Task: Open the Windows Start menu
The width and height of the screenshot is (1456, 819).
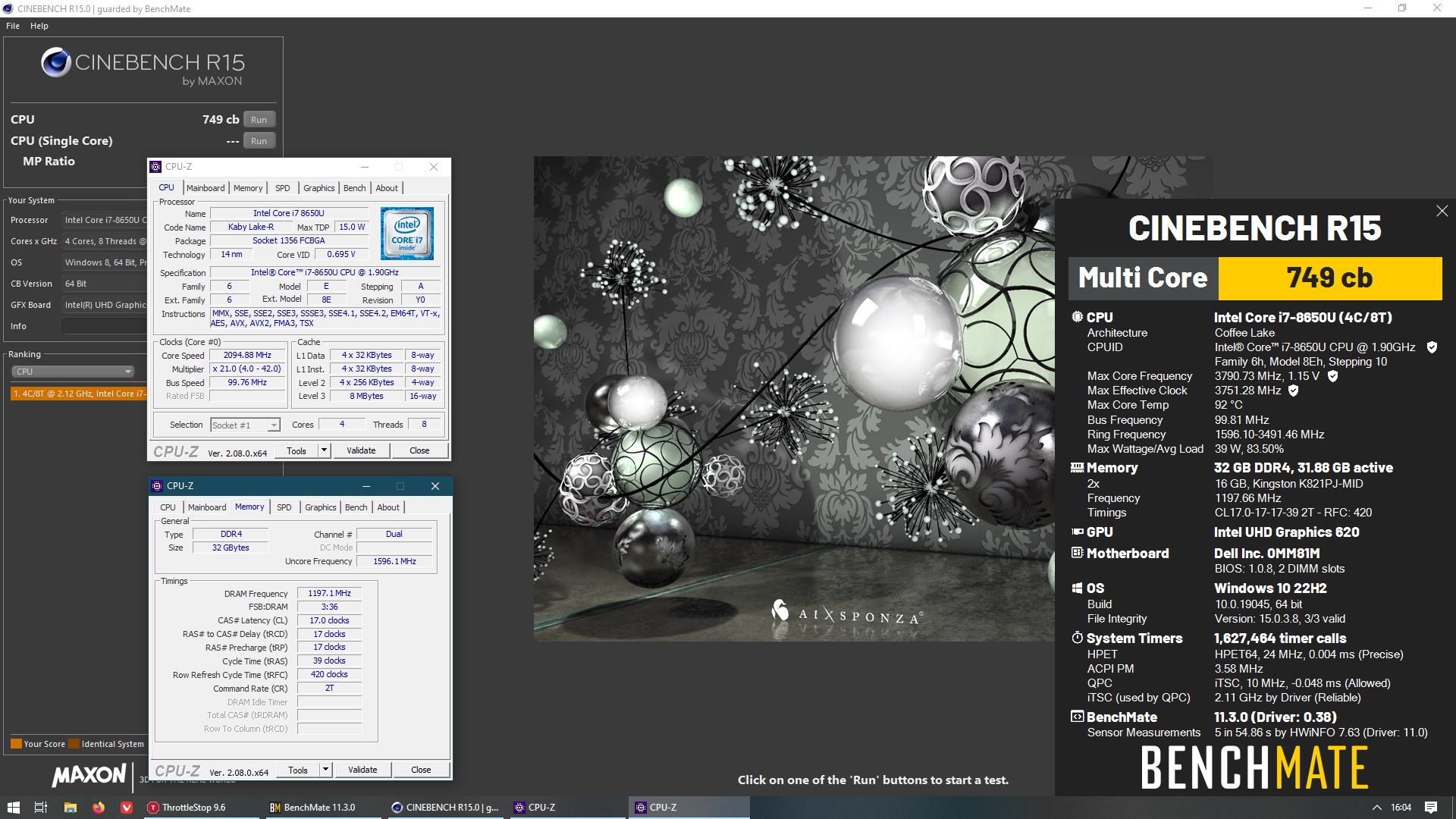Action: (13, 808)
